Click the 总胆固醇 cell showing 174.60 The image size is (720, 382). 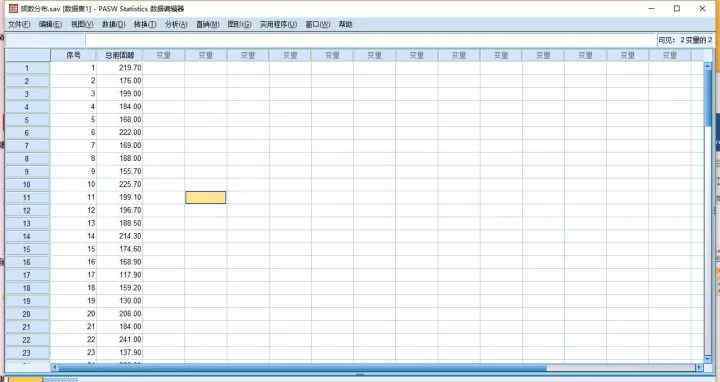click(120, 249)
